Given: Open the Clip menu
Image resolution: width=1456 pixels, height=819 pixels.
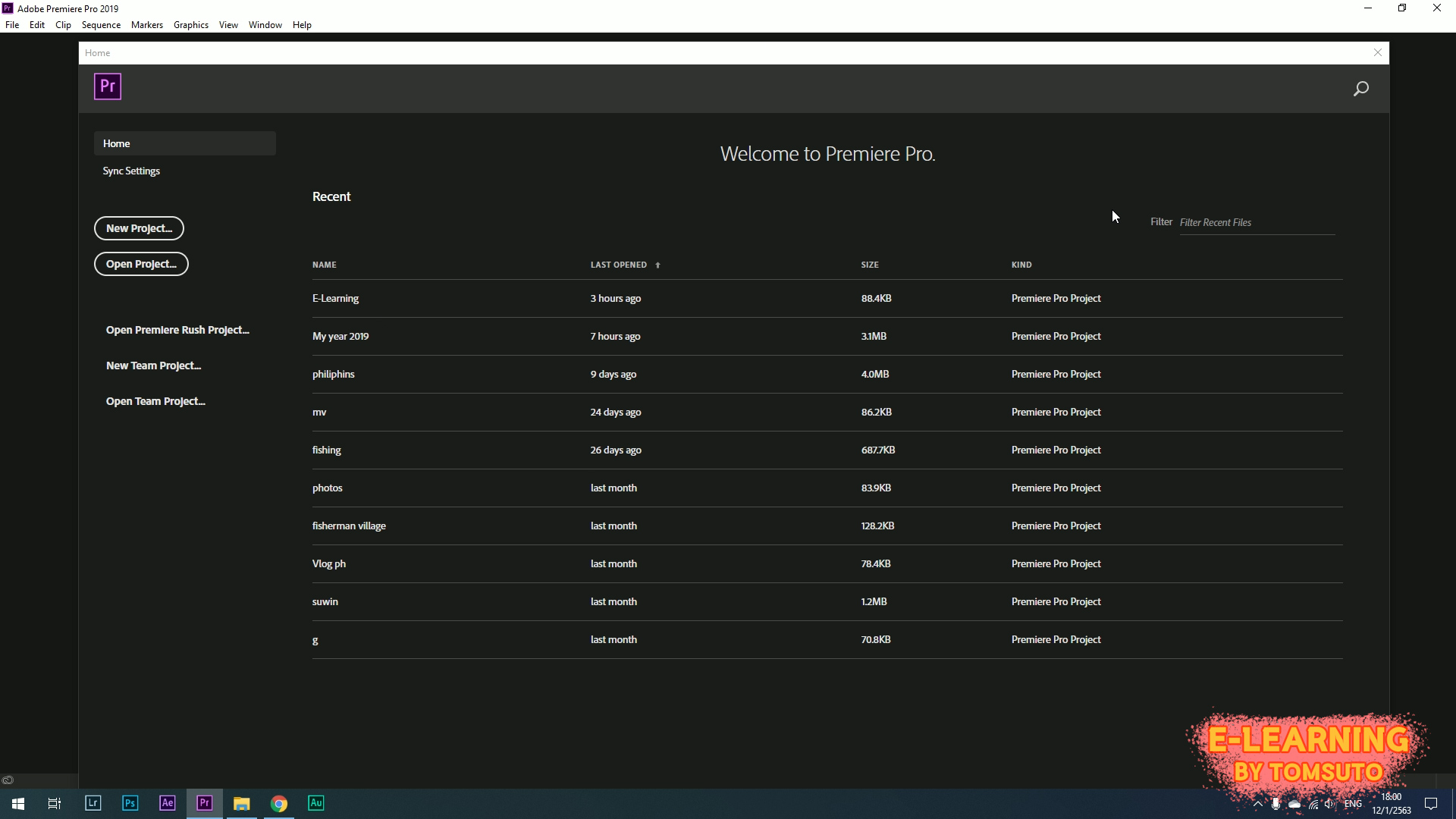Looking at the screenshot, I should point(63,24).
